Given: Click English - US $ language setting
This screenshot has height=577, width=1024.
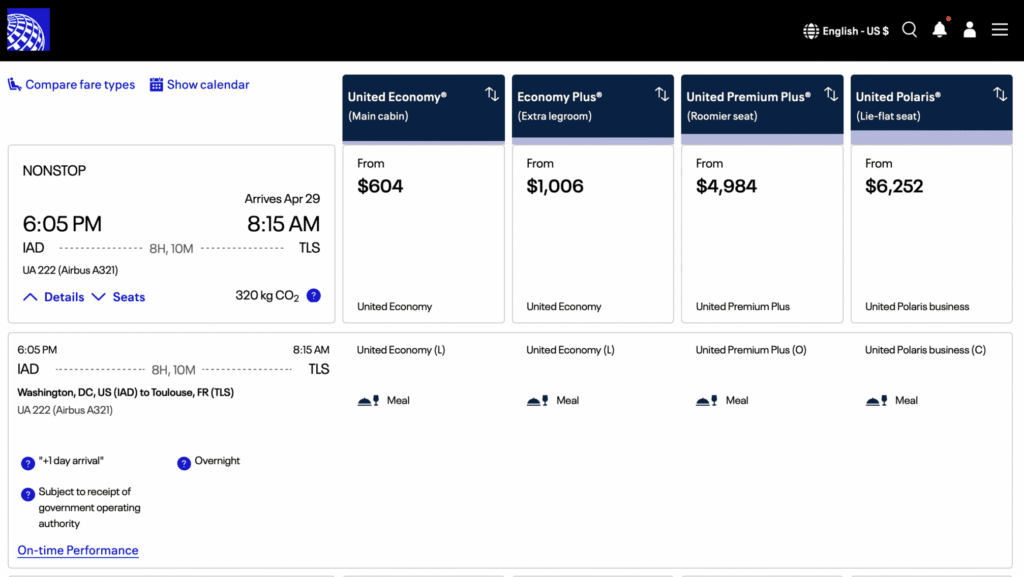Looking at the screenshot, I should pos(856,31).
